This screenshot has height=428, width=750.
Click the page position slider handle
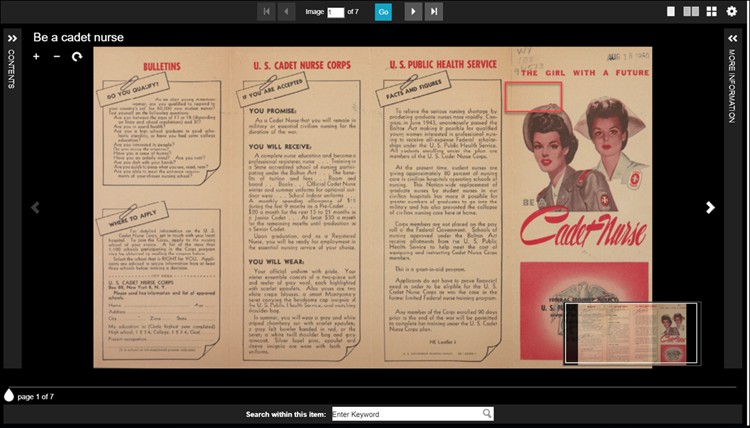click(x=9, y=395)
